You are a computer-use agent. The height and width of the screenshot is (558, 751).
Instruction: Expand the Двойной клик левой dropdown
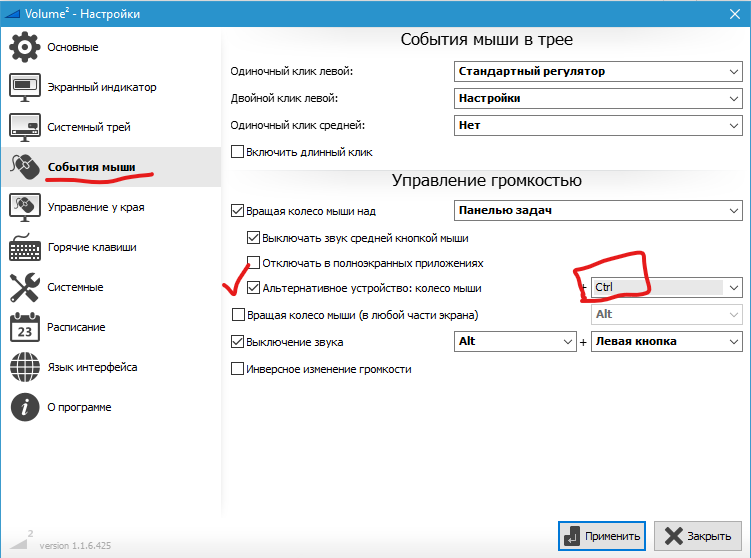pyautogui.click(x=598, y=98)
